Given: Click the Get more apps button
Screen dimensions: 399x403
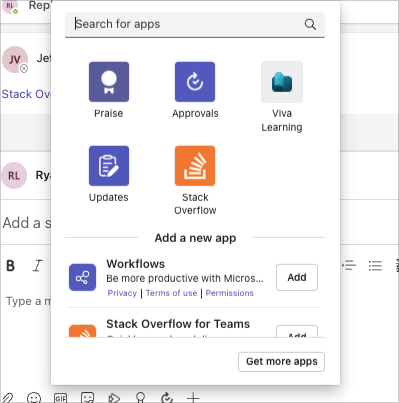Looking at the screenshot, I should pyautogui.click(x=281, y=362).
